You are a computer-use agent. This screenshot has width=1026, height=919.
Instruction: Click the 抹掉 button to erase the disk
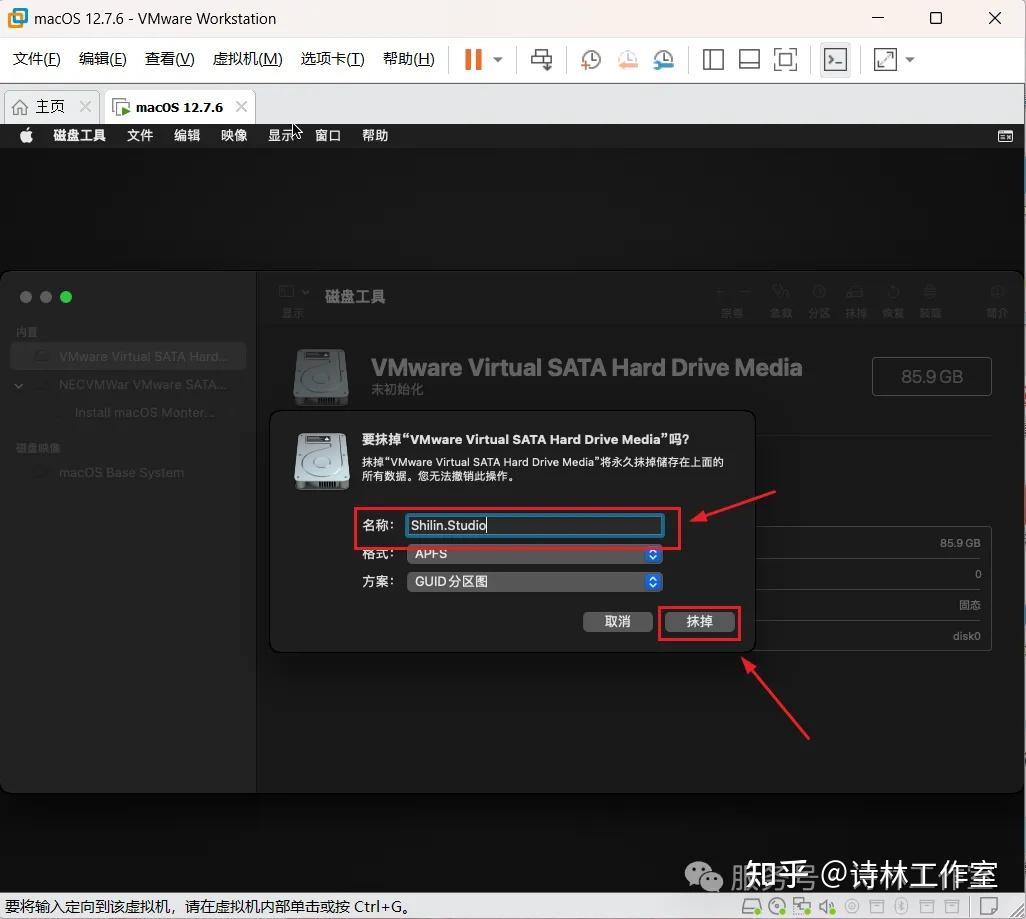[x=699, y=622]
